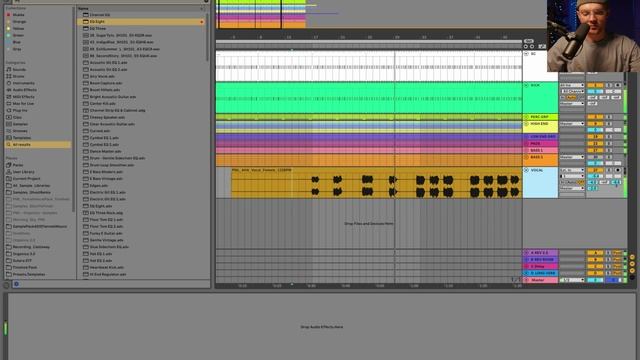Select the Channel Strip EQ & Cabinet.adg rack

coord(118,110)
